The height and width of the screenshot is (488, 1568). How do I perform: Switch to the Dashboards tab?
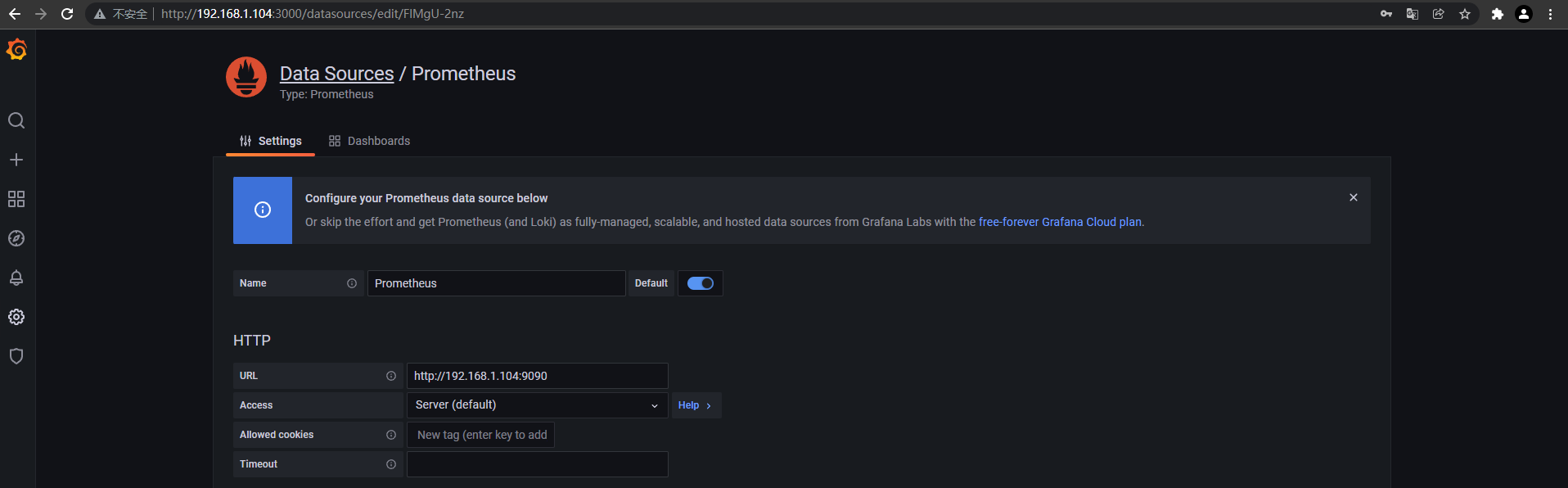(369, 141)
